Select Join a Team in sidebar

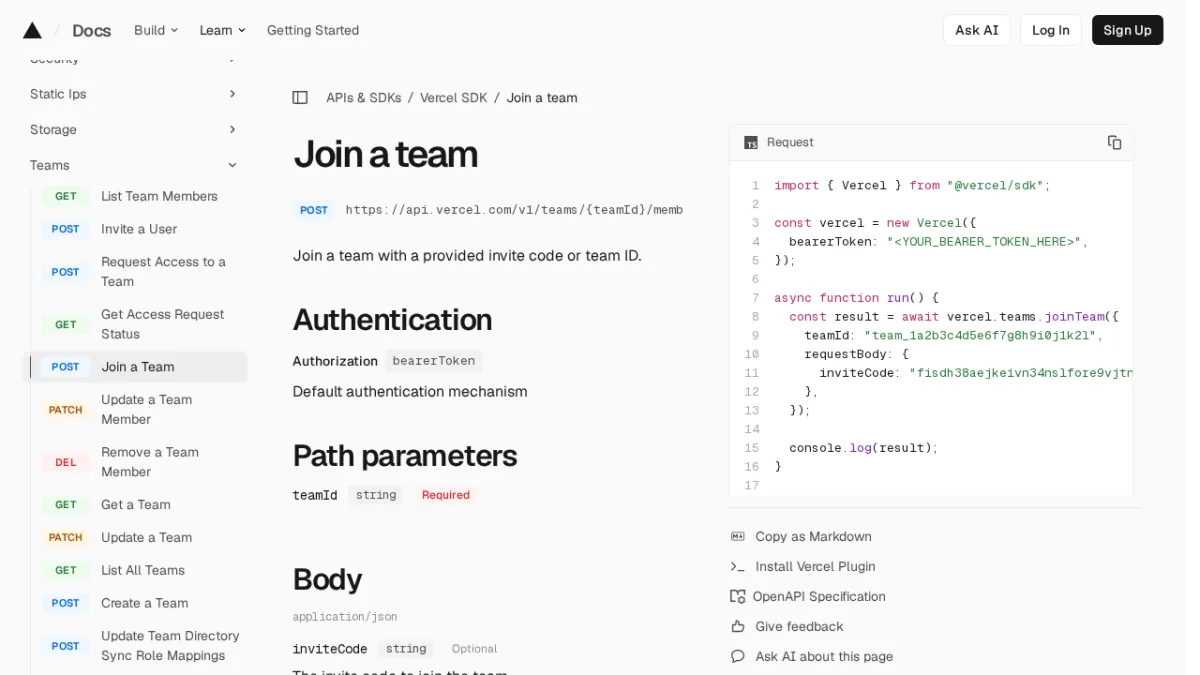(135, 367)
